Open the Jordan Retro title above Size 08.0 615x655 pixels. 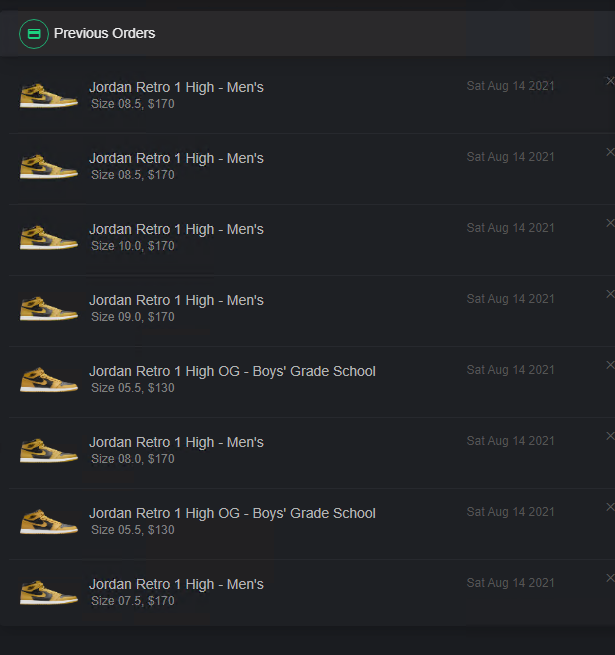coord(176,442)
